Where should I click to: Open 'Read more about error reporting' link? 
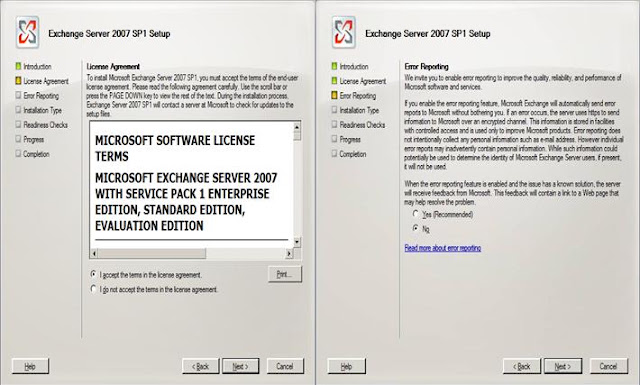(x=442, y=248)
